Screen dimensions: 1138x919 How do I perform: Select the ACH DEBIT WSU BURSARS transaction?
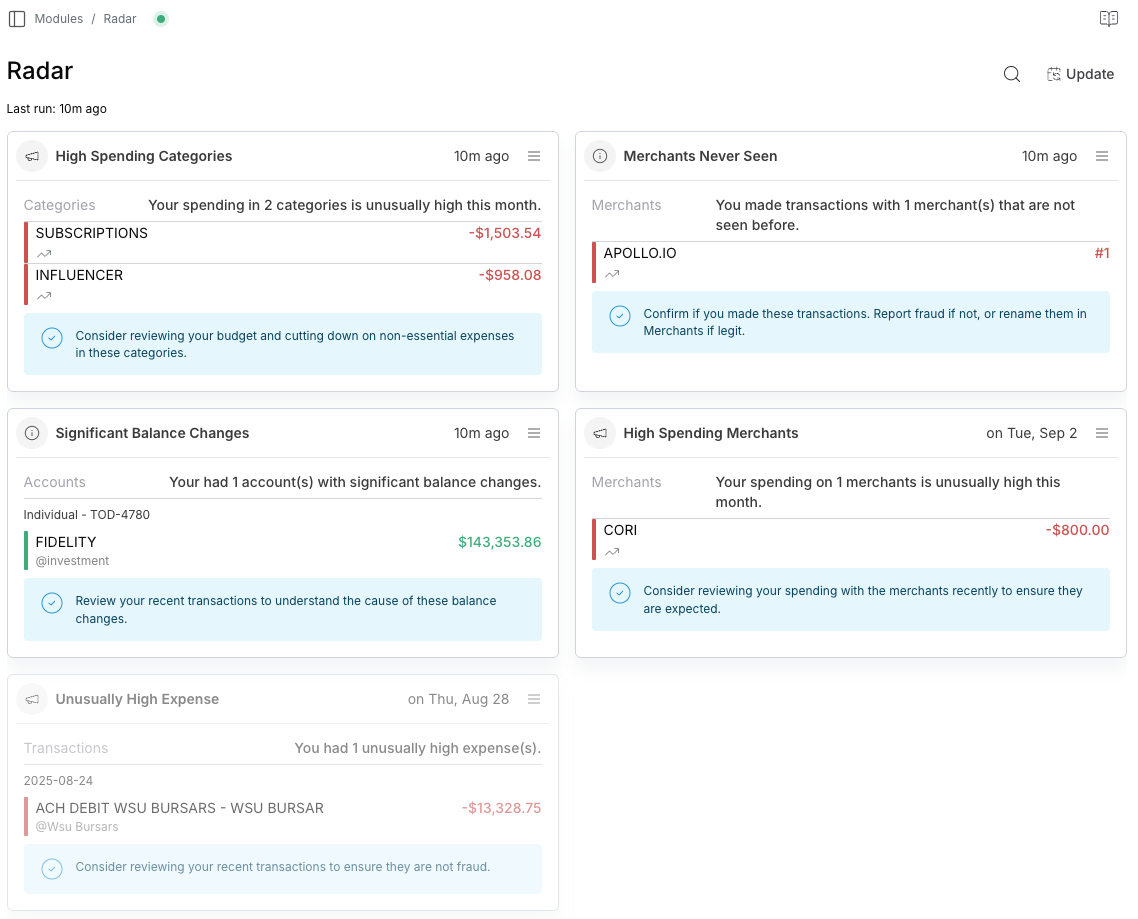click(180, 808)
